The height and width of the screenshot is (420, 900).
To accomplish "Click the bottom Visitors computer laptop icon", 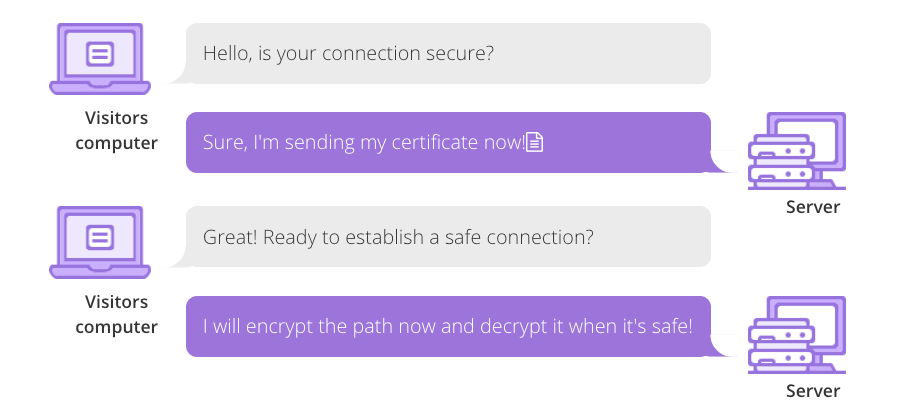I will pyautogui.click(x=100, y=242).
